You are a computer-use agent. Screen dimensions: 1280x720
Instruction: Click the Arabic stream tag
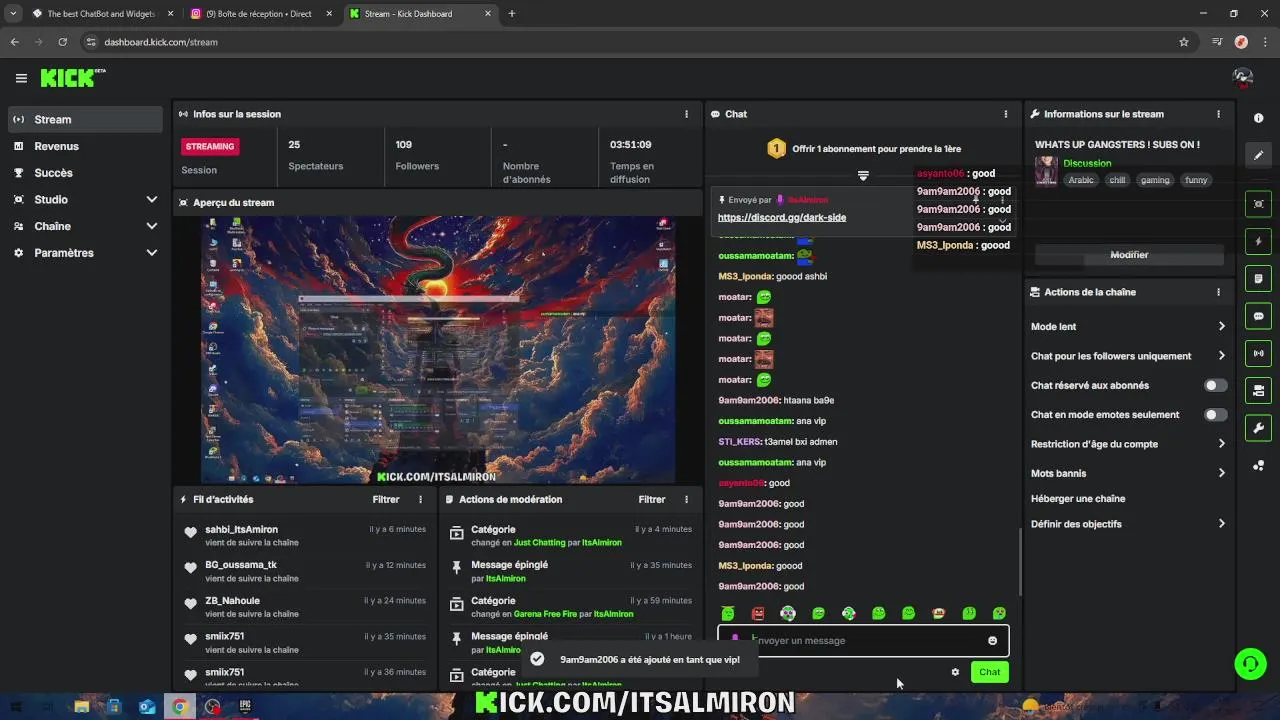pyautogui.click(x=1081, y=180)
